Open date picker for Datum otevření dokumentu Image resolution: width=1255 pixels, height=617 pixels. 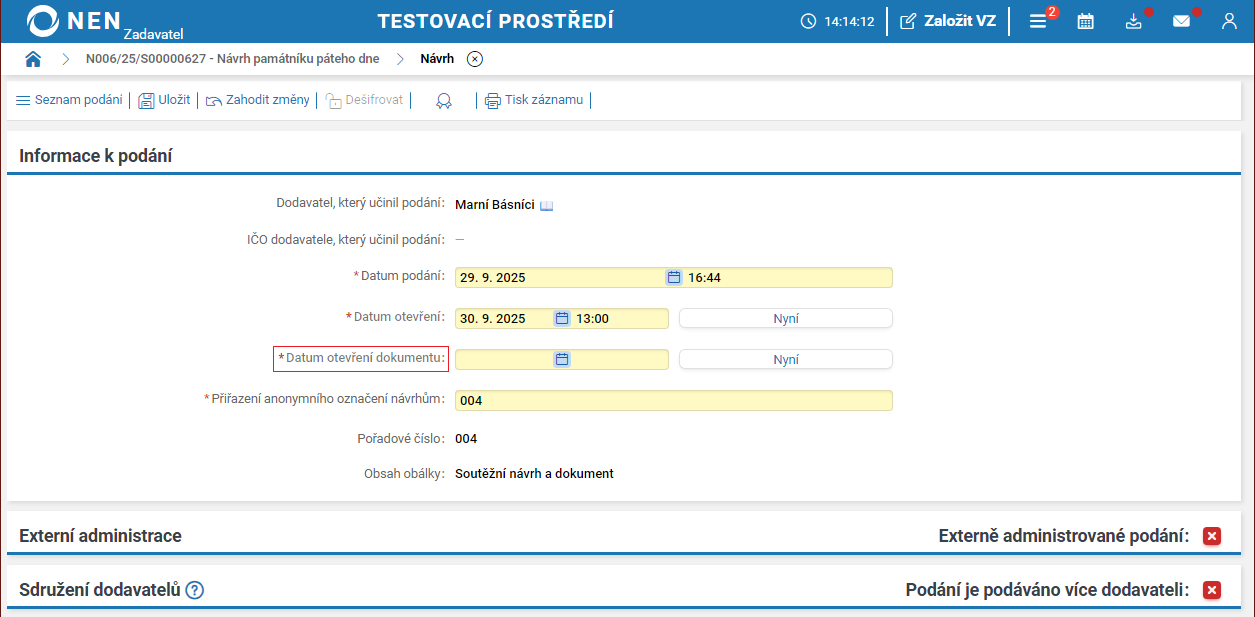pos(562,359)
